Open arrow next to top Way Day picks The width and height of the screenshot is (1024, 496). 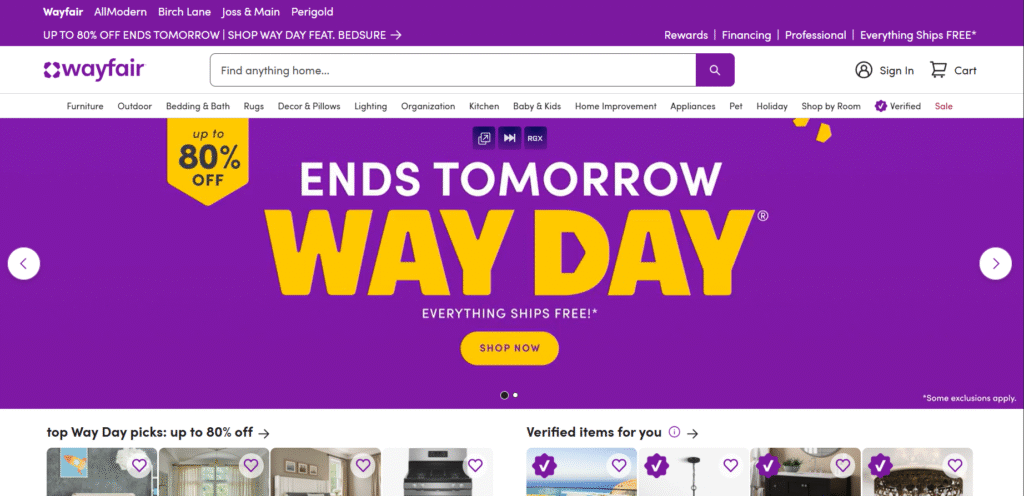pos(264,433)
